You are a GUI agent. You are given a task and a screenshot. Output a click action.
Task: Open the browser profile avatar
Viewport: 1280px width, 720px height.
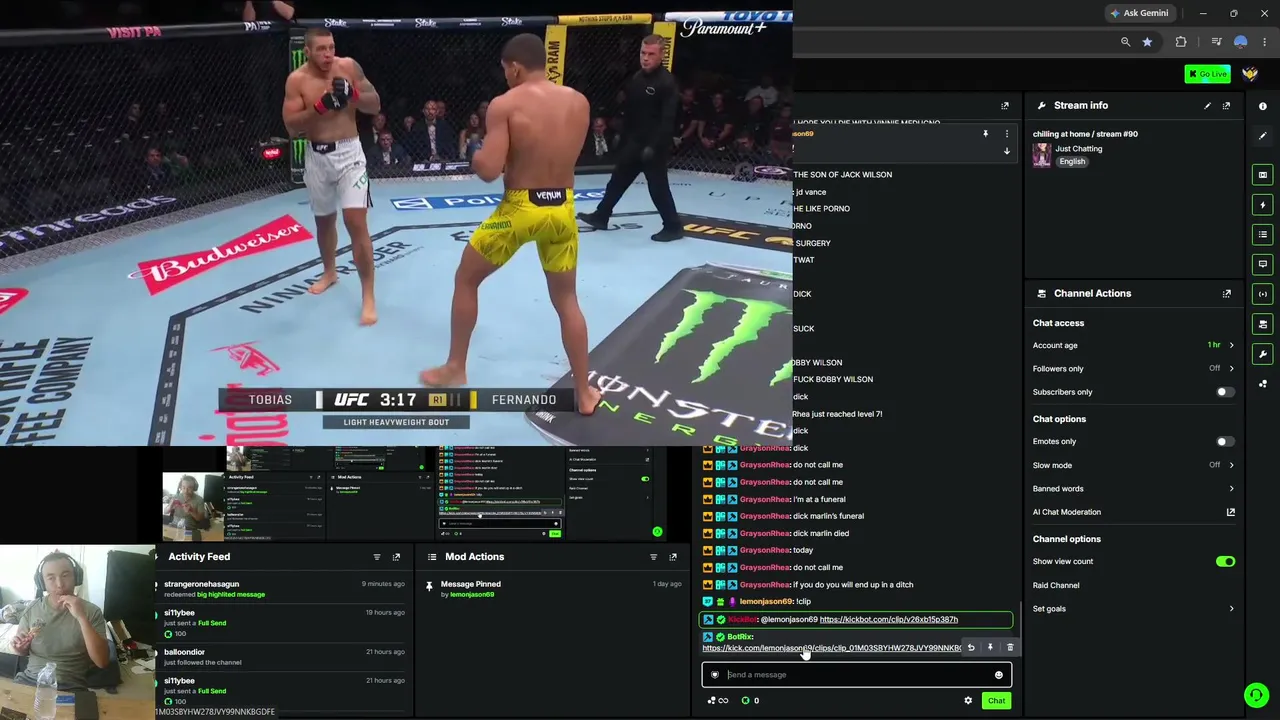coord(1241,42)
